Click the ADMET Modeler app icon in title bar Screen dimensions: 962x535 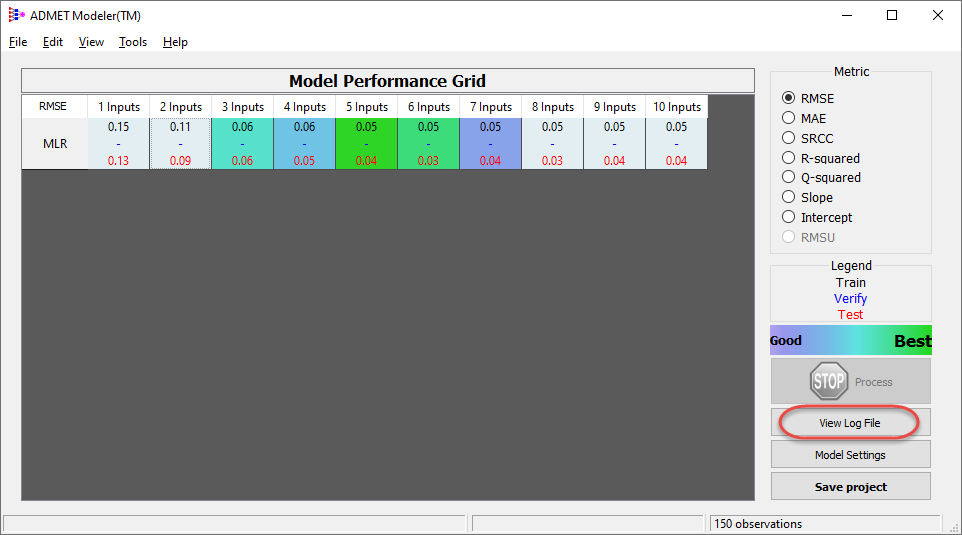(x=16, y=15)
